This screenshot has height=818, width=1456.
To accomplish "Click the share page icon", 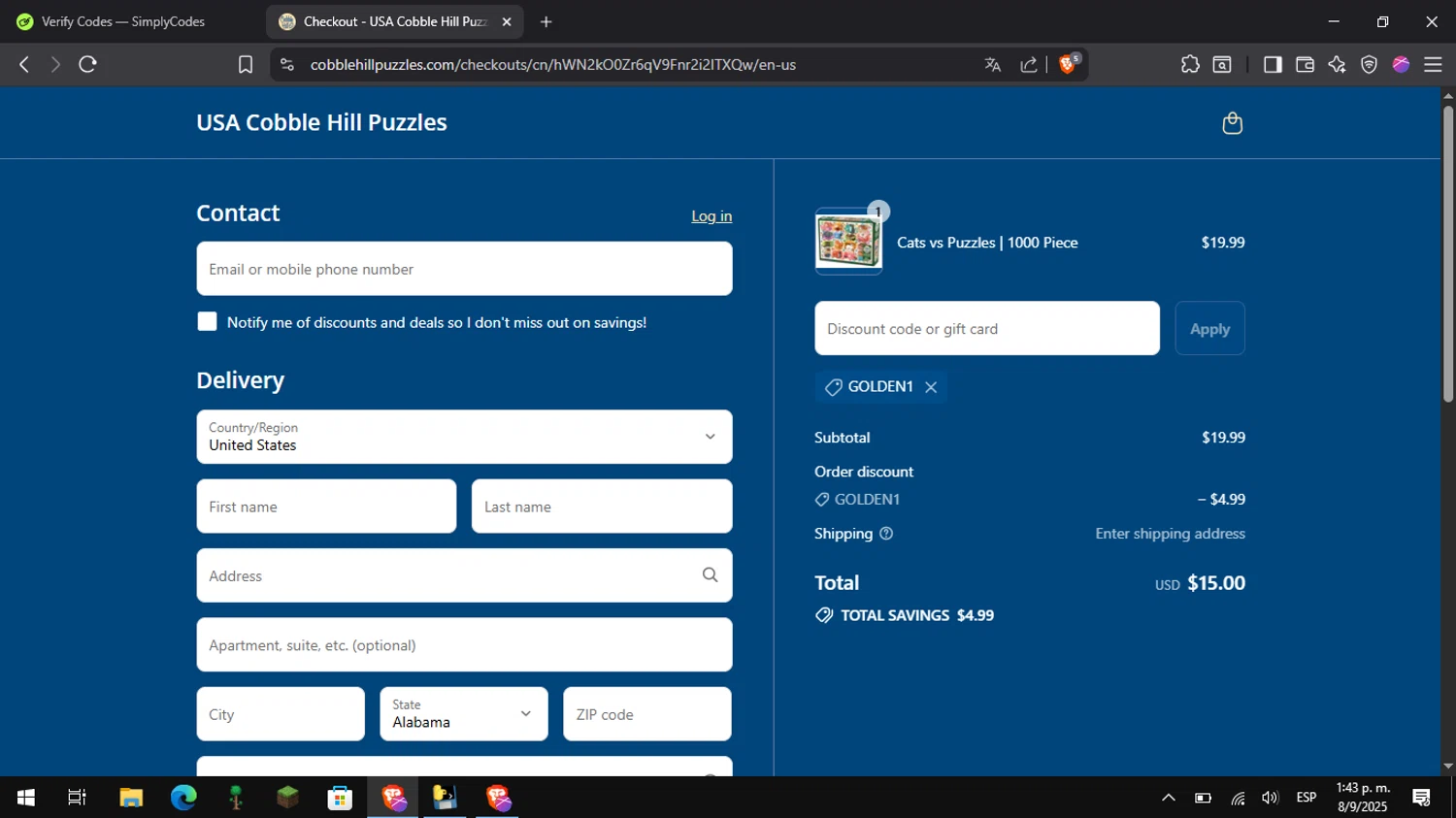I will coord(1029,64).
